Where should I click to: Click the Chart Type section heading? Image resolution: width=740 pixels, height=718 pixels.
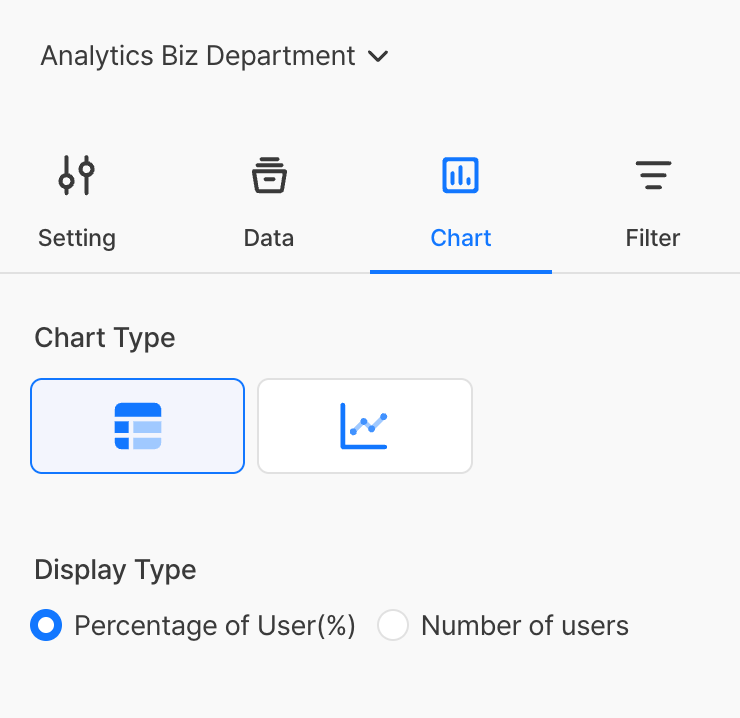pos(105,338)
